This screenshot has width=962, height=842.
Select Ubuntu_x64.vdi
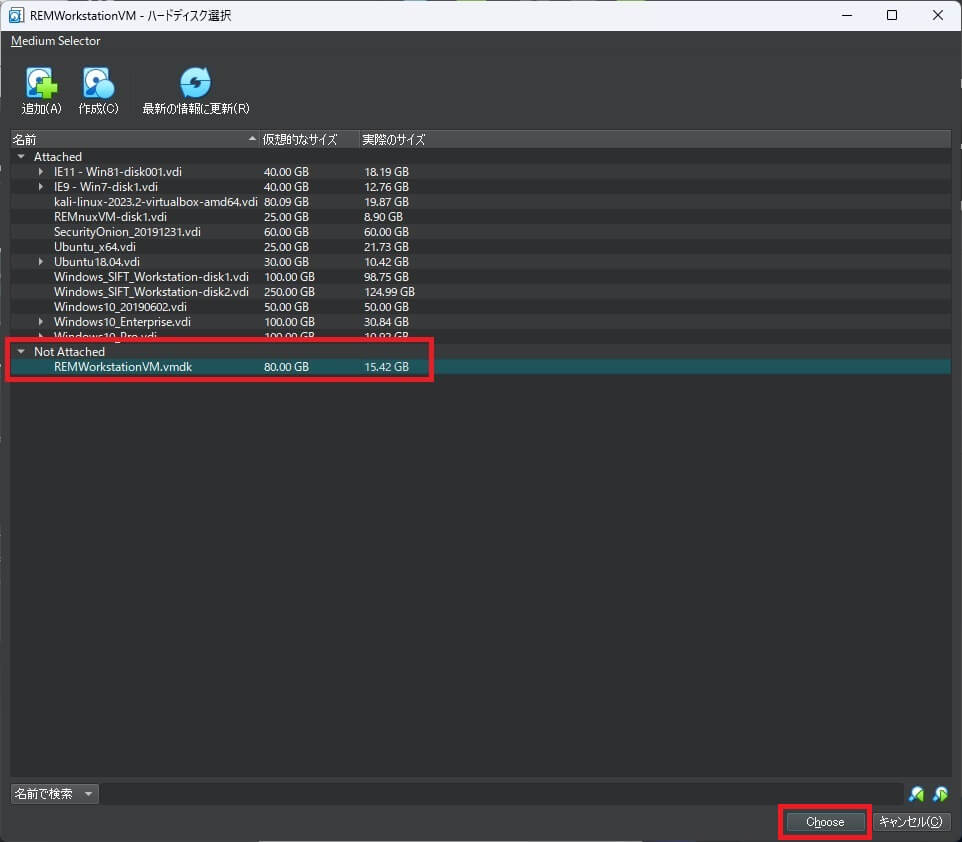480,247
